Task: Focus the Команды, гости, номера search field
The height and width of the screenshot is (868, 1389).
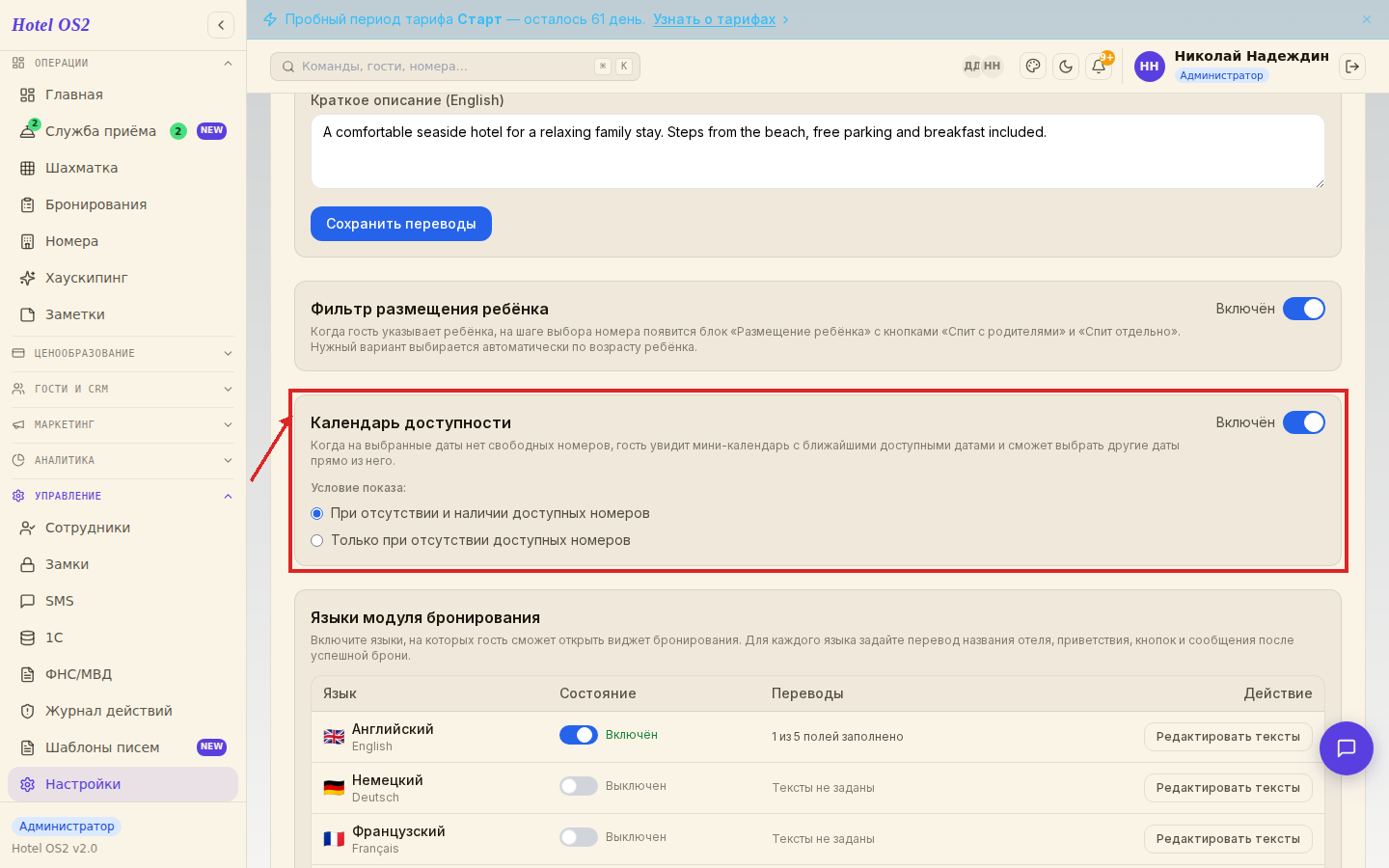Action: 455,67
